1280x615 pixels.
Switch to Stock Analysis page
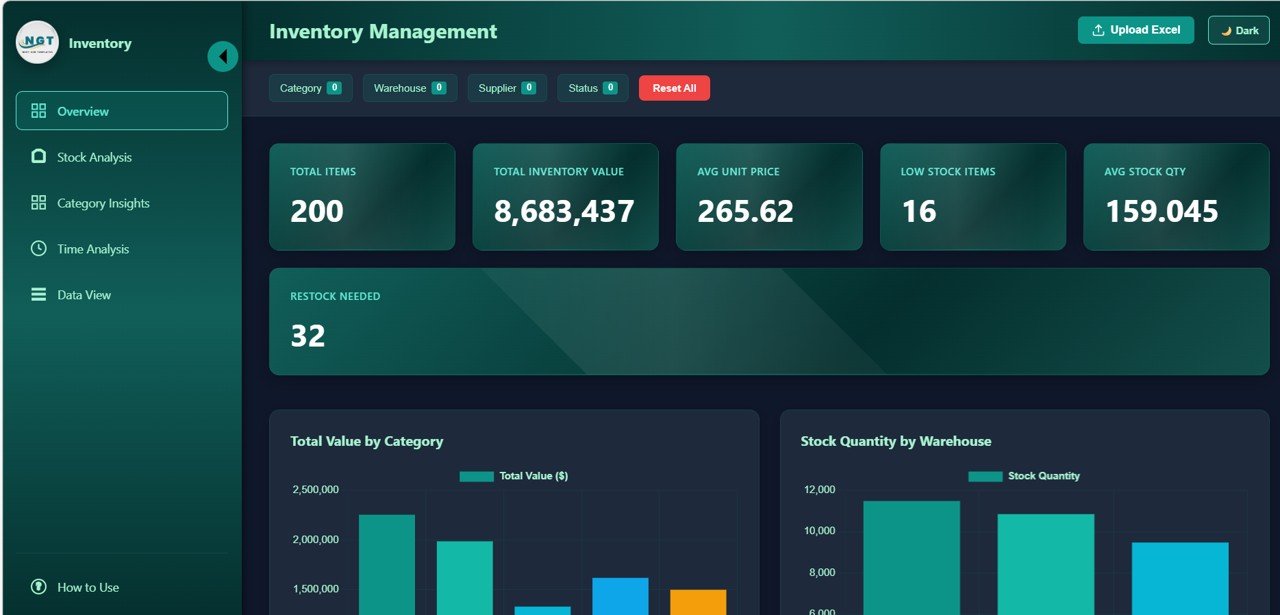tap(94, 157)
